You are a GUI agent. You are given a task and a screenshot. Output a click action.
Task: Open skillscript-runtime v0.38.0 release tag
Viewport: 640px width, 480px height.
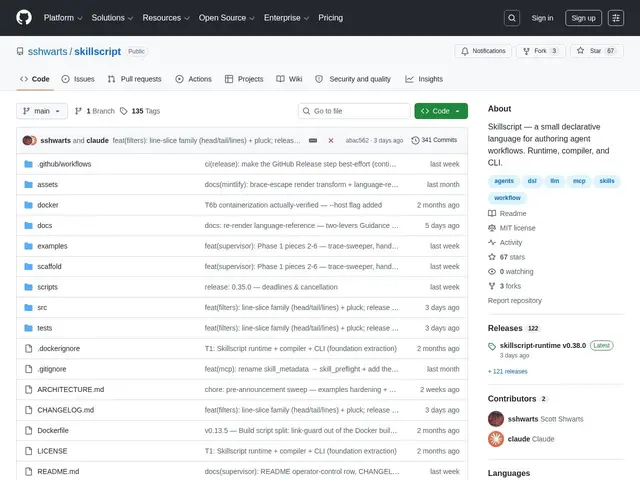pos(542,346)
